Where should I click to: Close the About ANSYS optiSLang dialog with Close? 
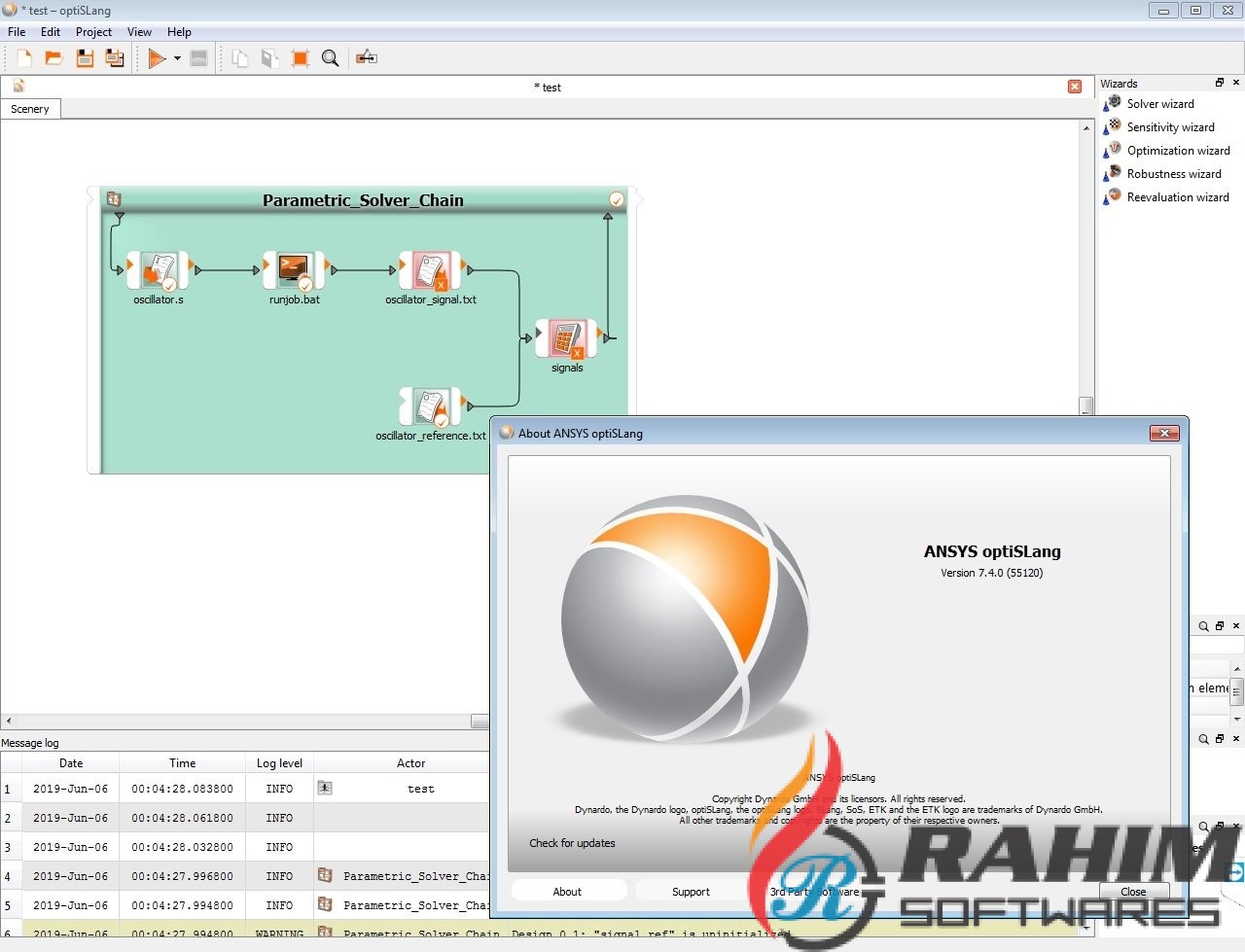click(1133, 891)
